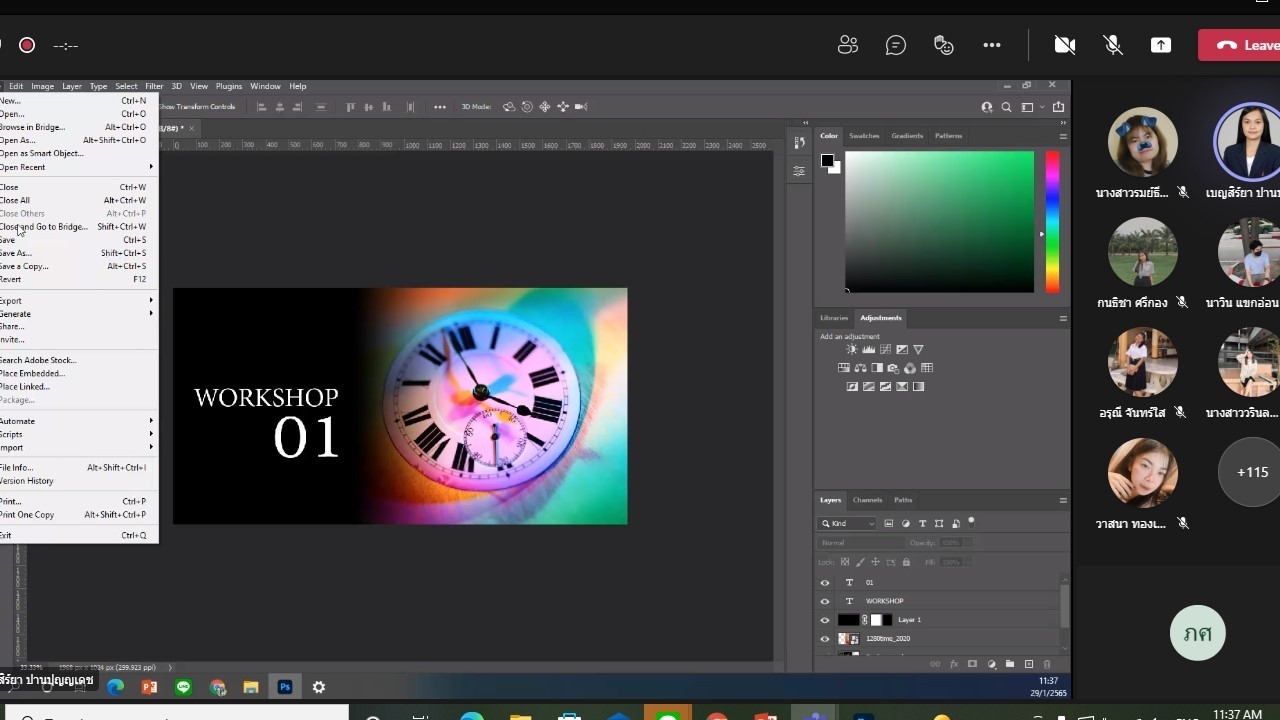This screenshot has width=1280, height=720.
Task: Add a Color Balance adjustment
Action: (x=860, y=368)
